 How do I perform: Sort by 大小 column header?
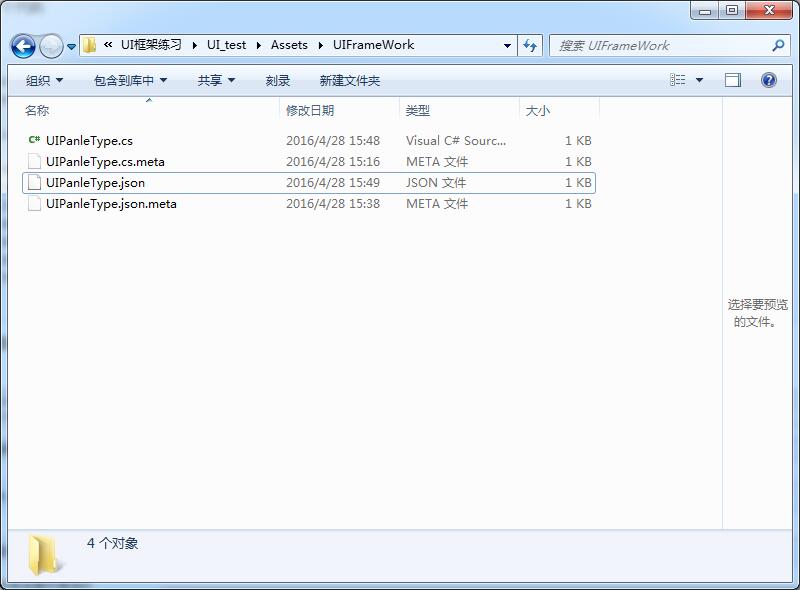click(538, 110)
